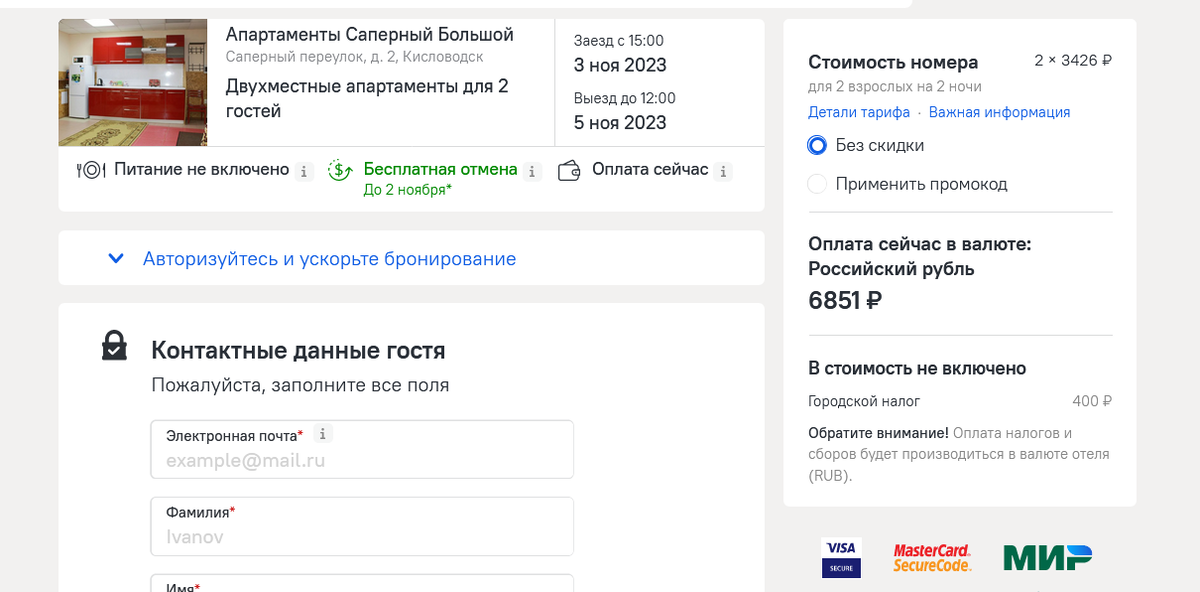Select the MasterCard SecureCode payment icon
The height and width of the screenshot is (592, 1200).
point(932,556)
